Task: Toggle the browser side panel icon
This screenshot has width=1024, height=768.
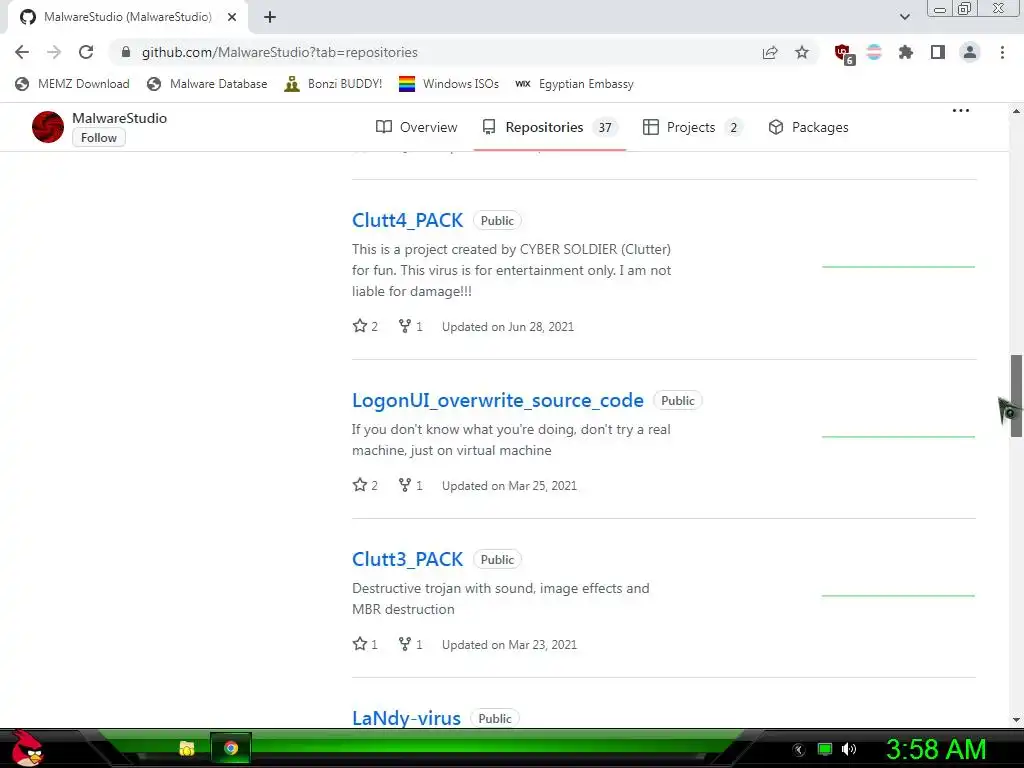Action: 938,52
